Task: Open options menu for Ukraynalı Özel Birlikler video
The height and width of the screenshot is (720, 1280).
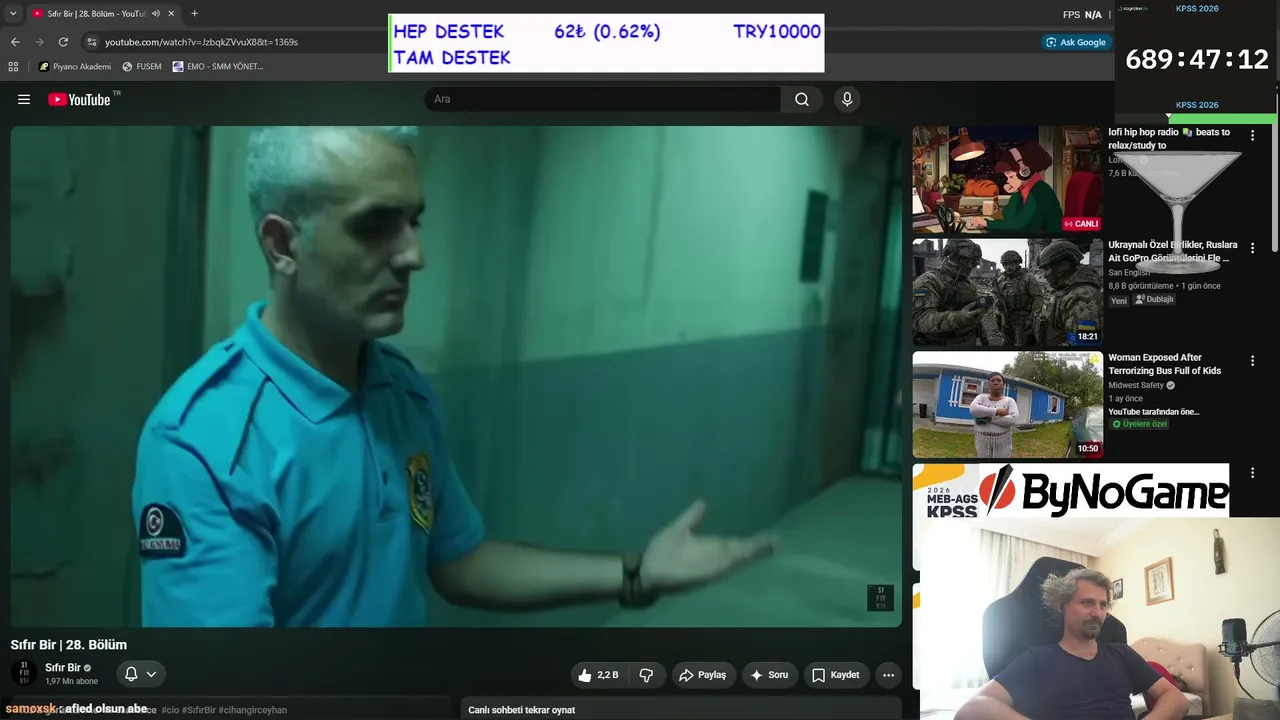Action: click(1252, 248)
